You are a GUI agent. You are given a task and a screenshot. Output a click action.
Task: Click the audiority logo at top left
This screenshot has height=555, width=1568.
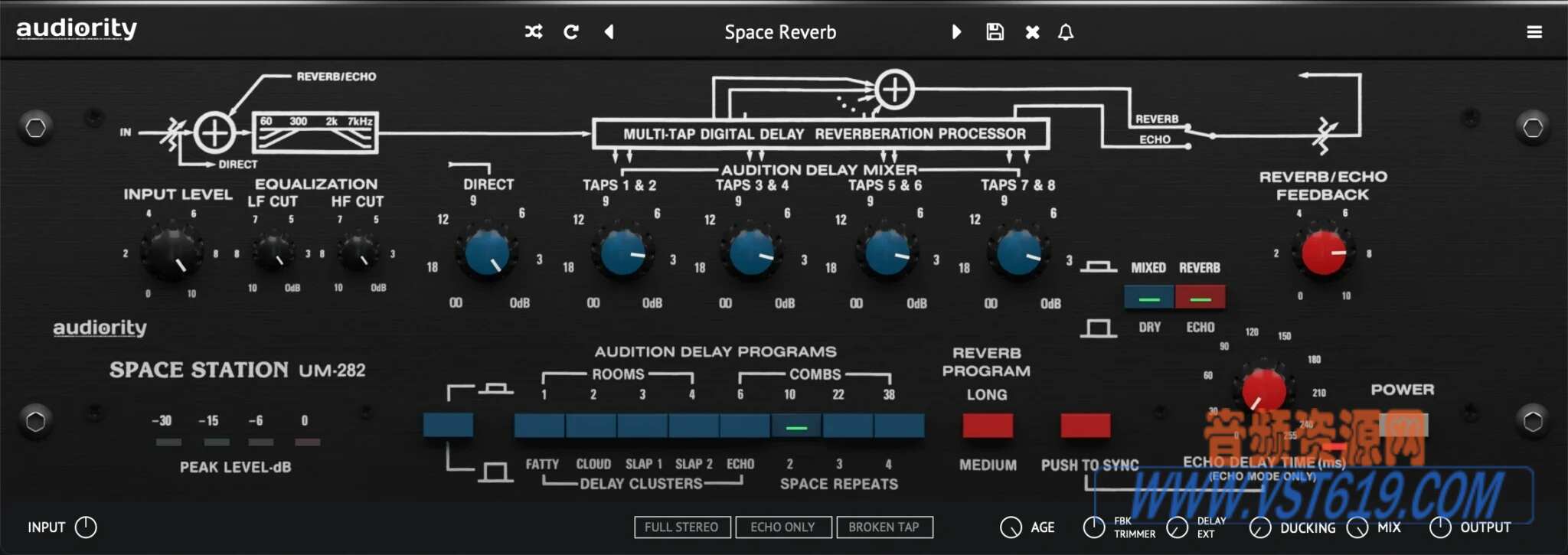tap(77, 29)
